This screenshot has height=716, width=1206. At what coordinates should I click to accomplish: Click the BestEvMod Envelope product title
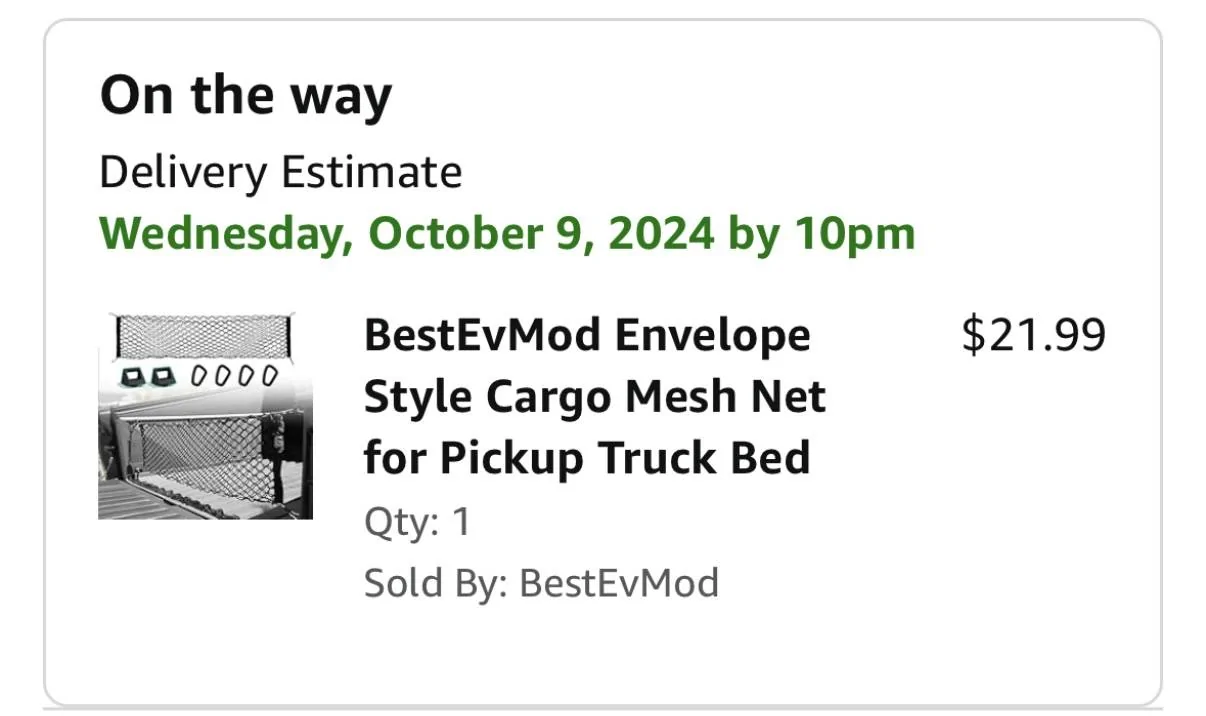pyautogui.click(x=595, y=397)
